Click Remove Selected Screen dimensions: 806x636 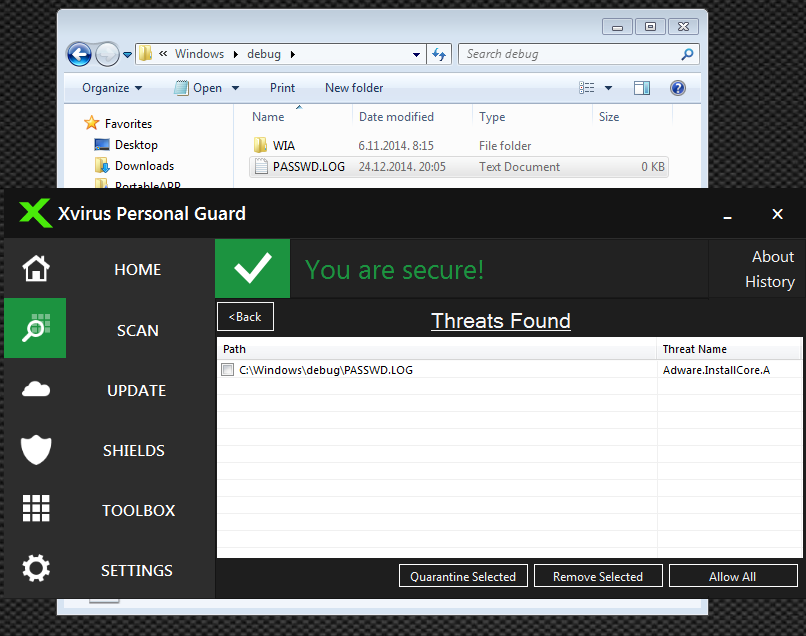click(x=598, y=576)
